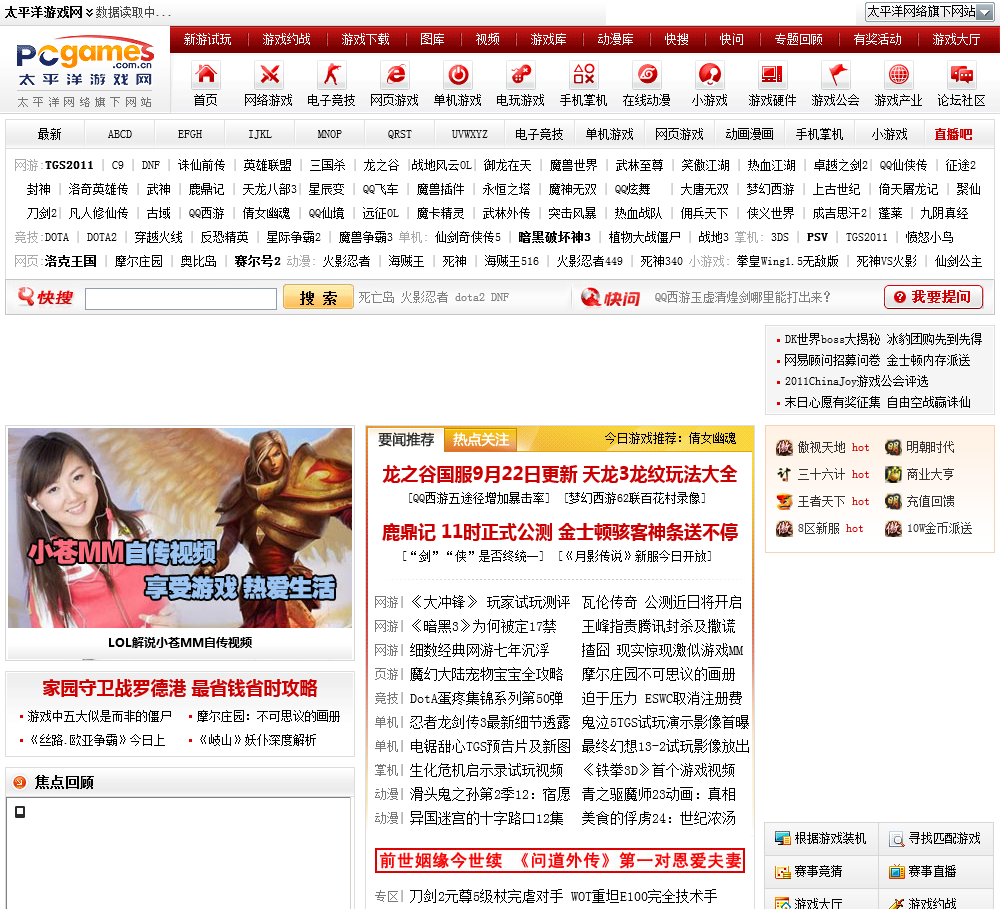This screenshot has height=909, width=1000.
Task: Open the 游戏硬件 monitor icon
Action: tap(772, 75)
